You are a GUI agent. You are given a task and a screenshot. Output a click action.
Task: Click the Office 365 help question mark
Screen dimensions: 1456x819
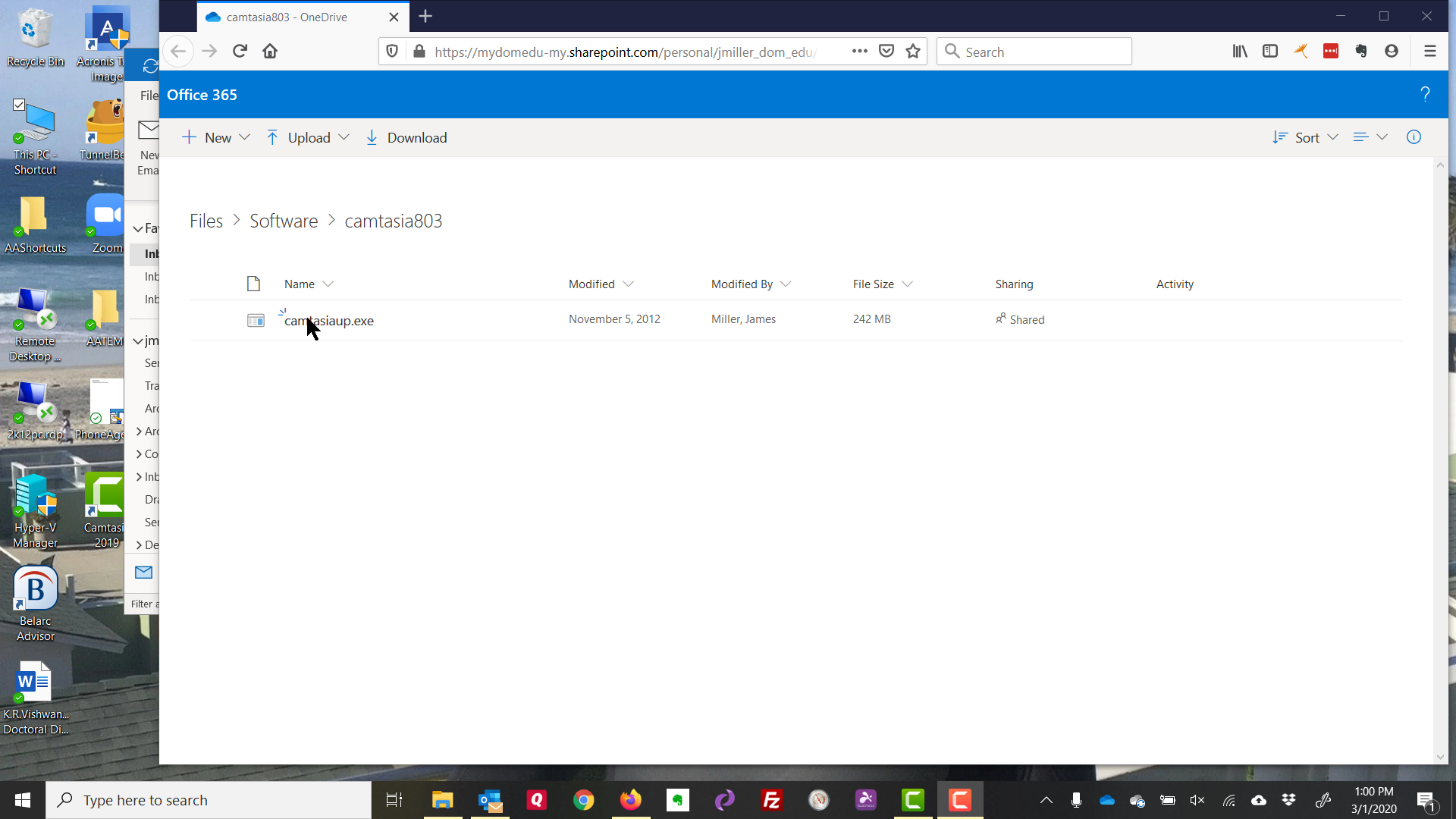click(1425, 94)
